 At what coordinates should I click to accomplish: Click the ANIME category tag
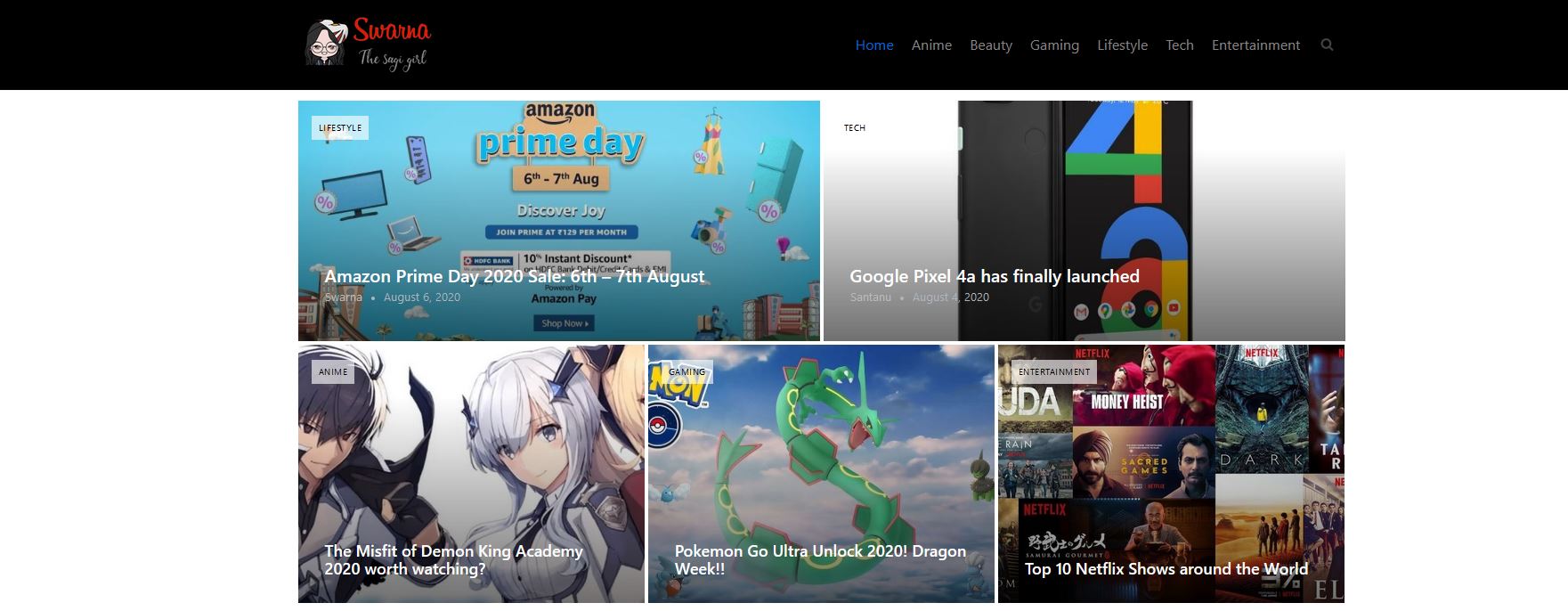(333, 371)
